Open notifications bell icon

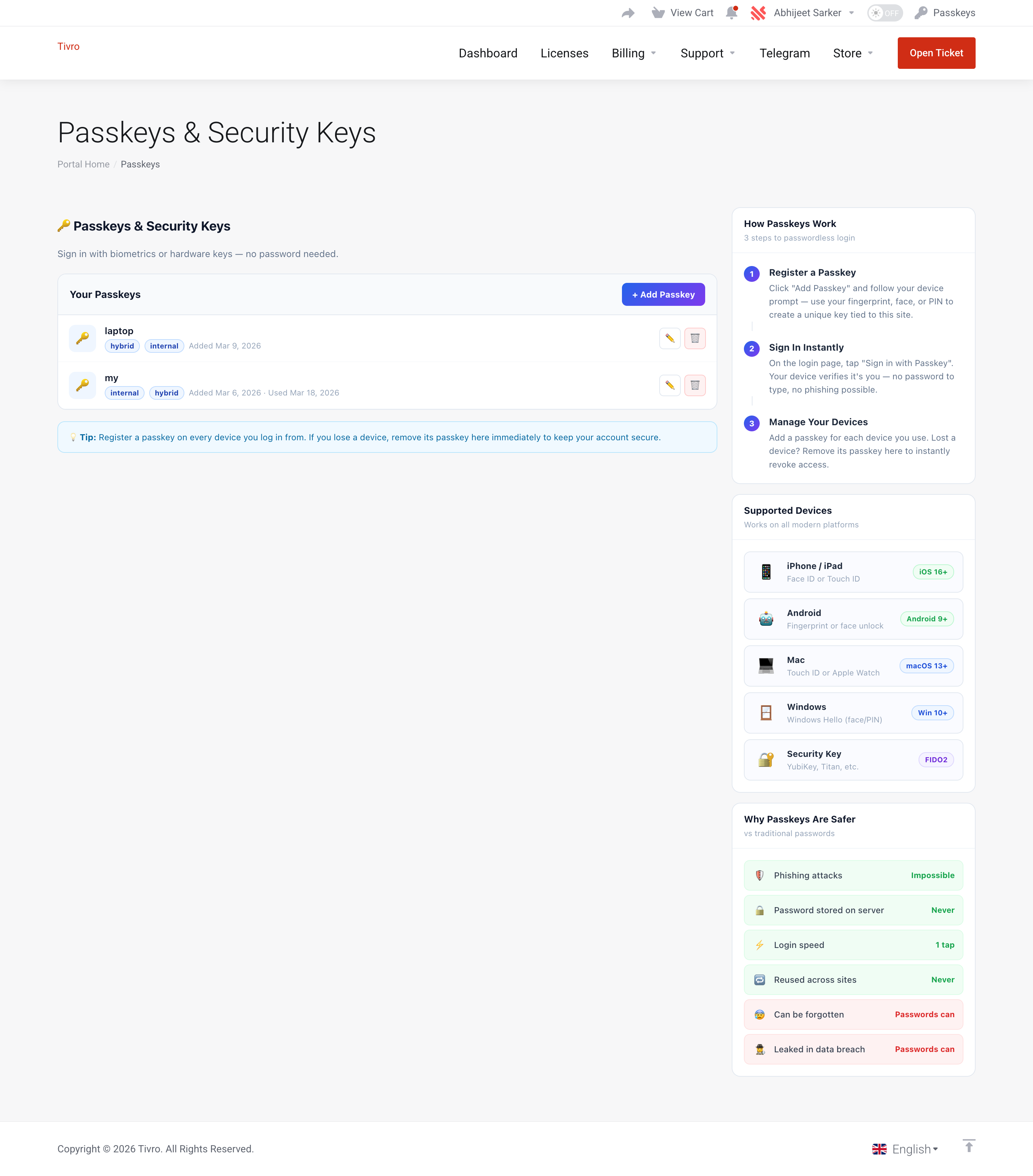coord(731,13)
